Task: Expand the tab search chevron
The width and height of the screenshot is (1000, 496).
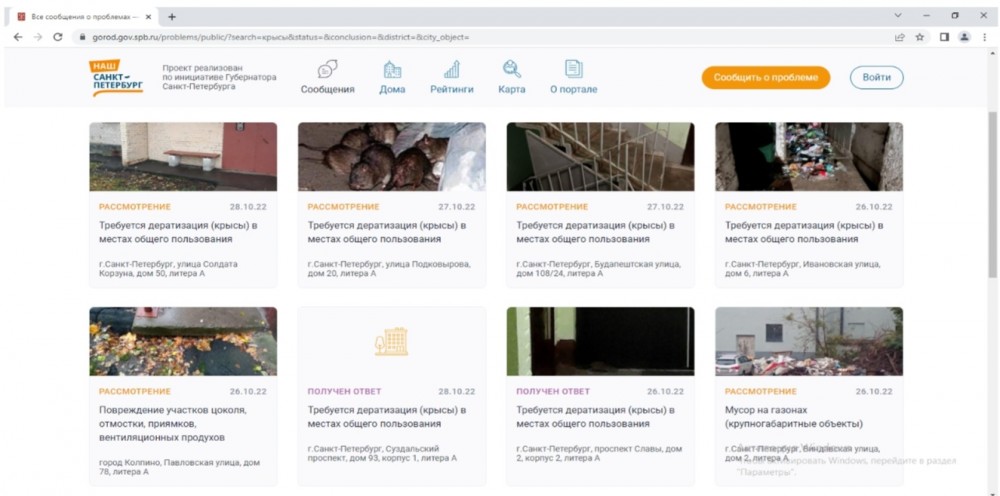Action: pos(897,16)
